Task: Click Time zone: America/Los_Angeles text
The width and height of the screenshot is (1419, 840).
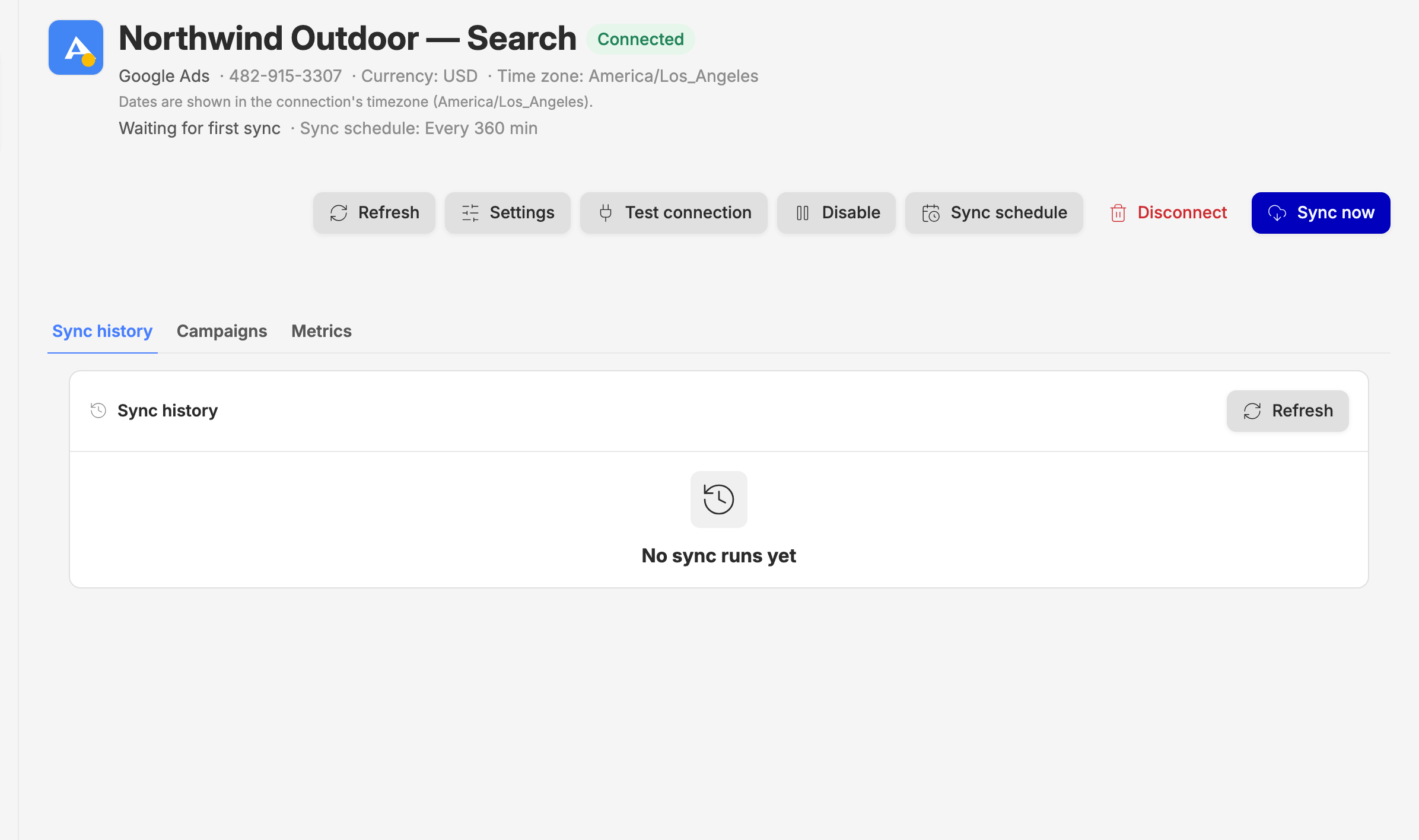Action: (628, 77)
